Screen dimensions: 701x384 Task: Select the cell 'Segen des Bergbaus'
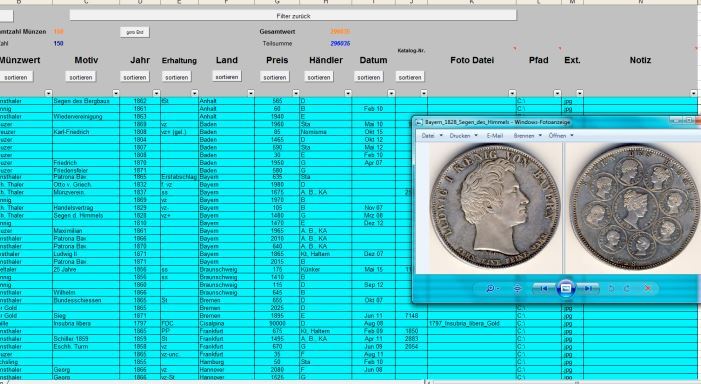[86, 101]
